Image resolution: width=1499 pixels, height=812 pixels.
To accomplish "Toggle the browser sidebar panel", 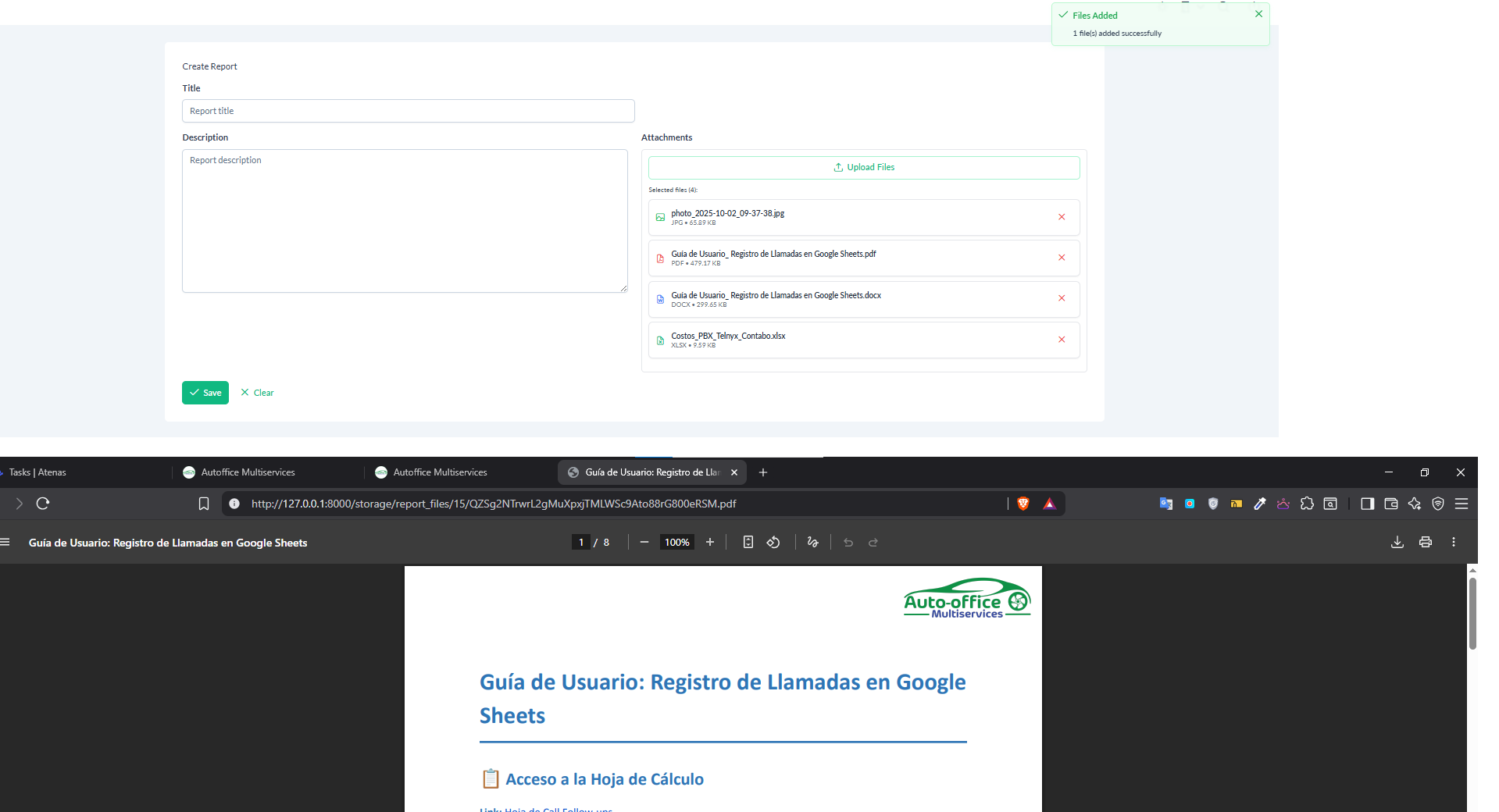I will [1367, 504].
